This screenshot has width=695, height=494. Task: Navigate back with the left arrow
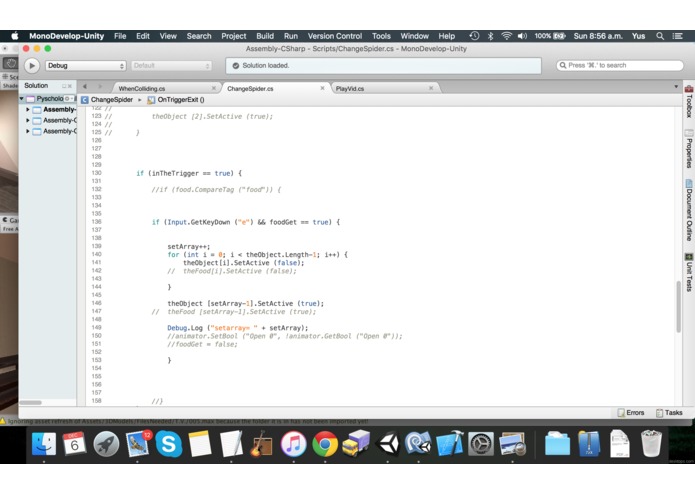85,86
